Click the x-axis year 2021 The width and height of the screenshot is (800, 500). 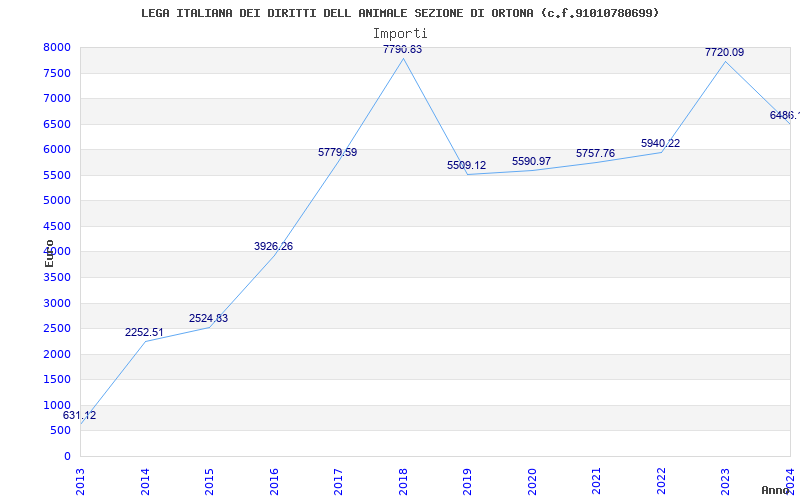(x=596, y=482)
